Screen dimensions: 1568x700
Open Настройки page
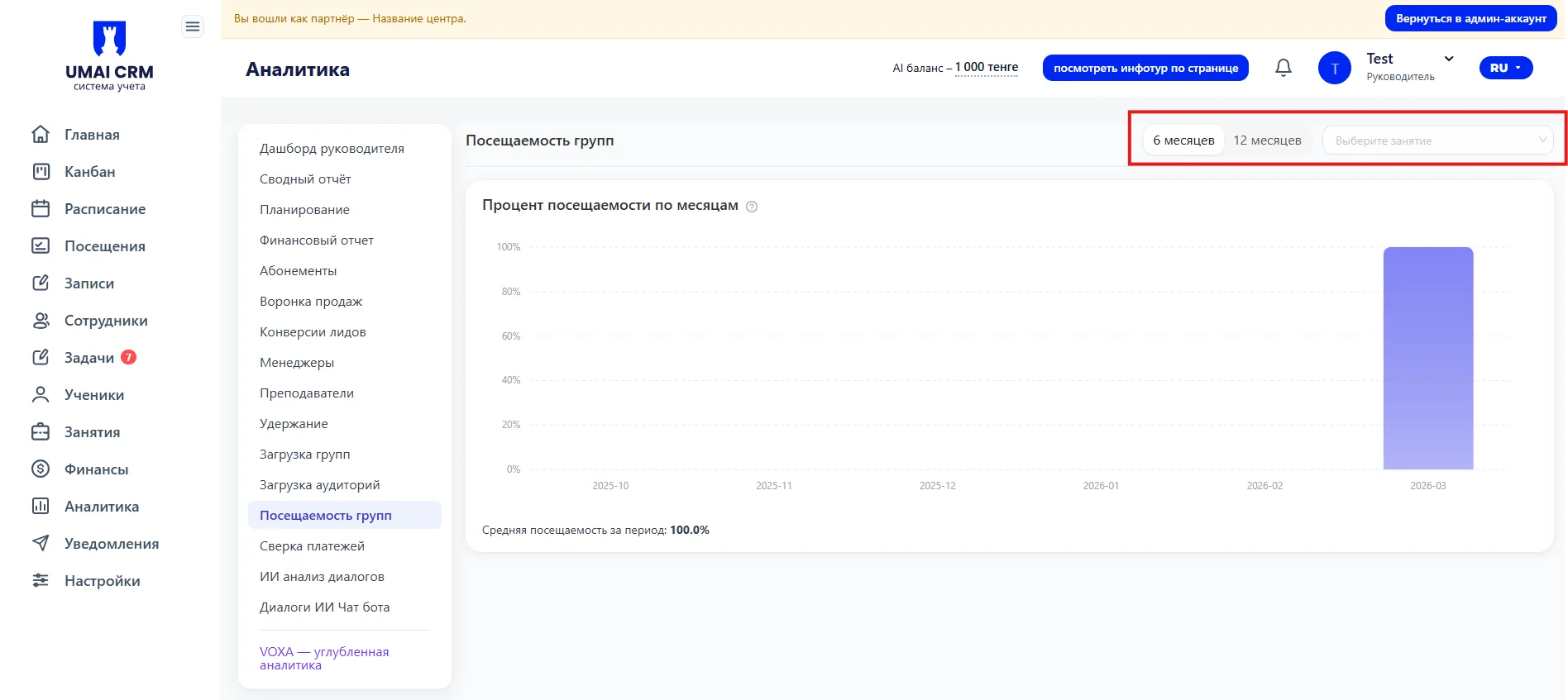coord(103,581)
